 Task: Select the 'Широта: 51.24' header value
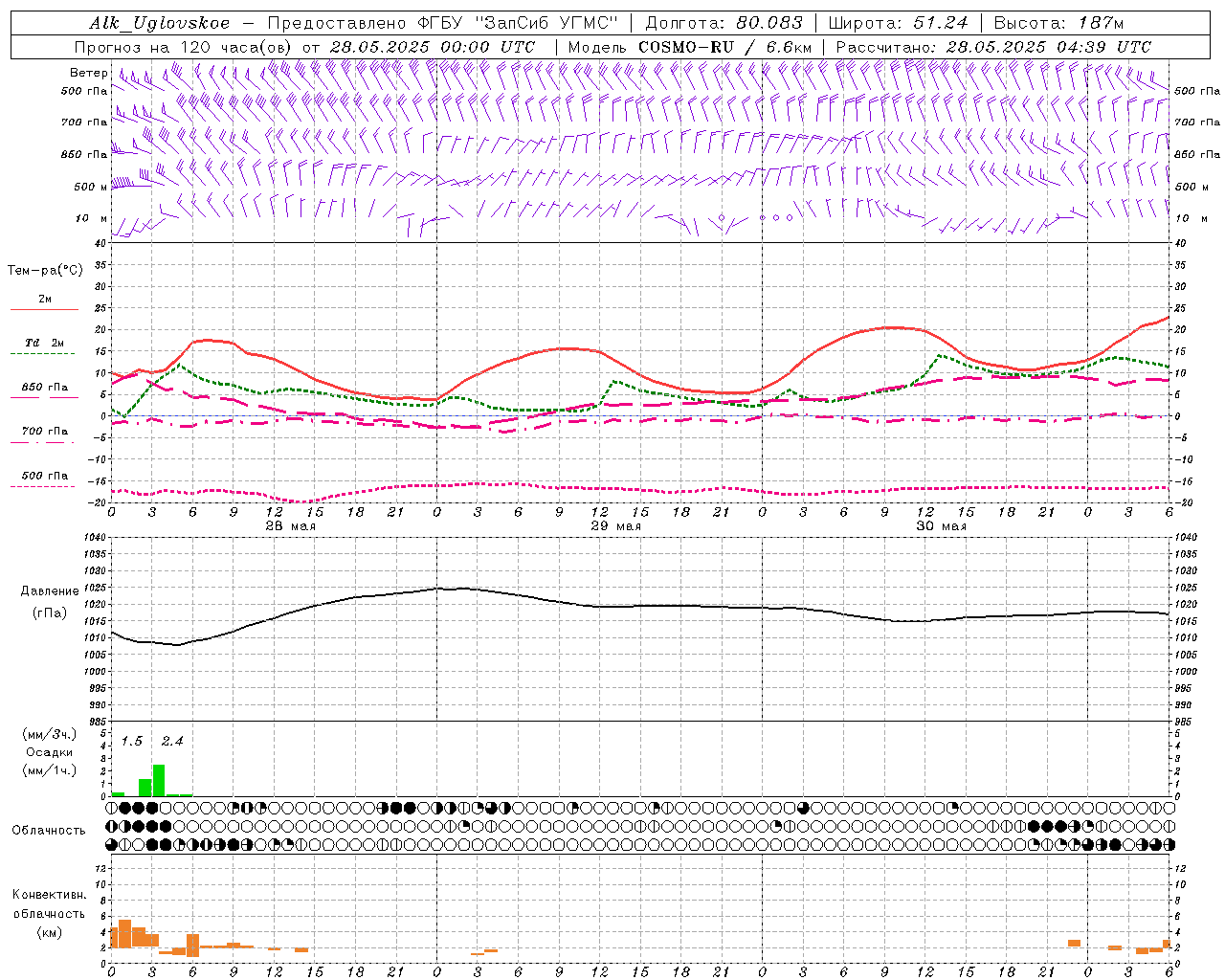[x=897, y=23]
